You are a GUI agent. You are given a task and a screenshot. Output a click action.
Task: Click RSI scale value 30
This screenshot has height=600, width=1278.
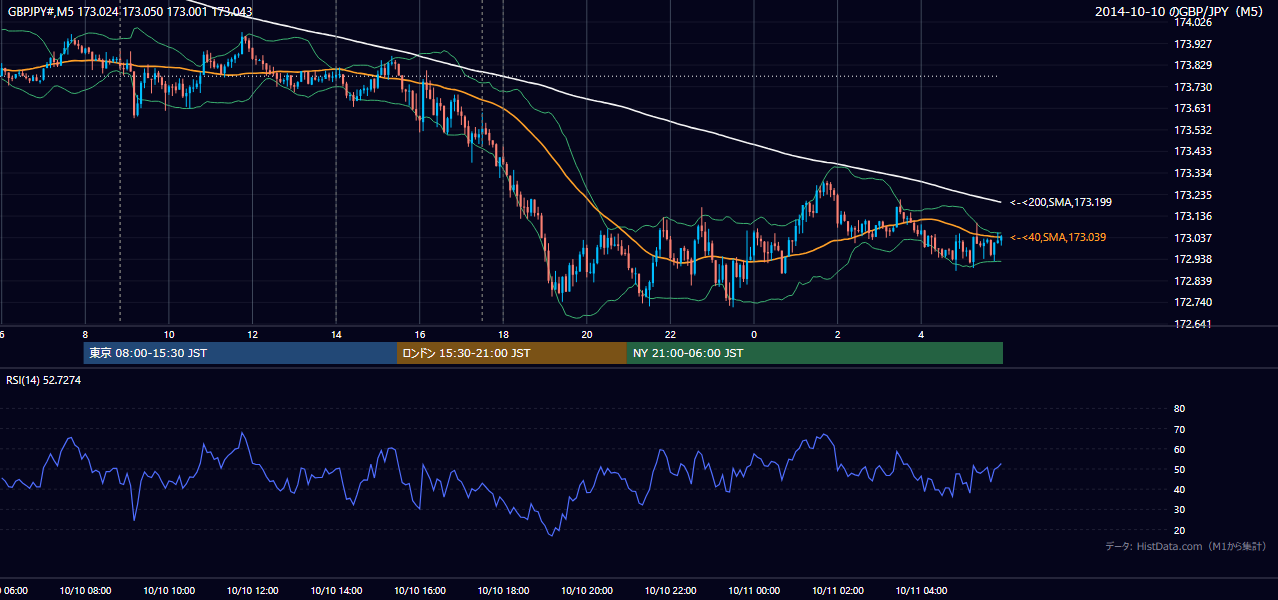tap(1179, 510)
